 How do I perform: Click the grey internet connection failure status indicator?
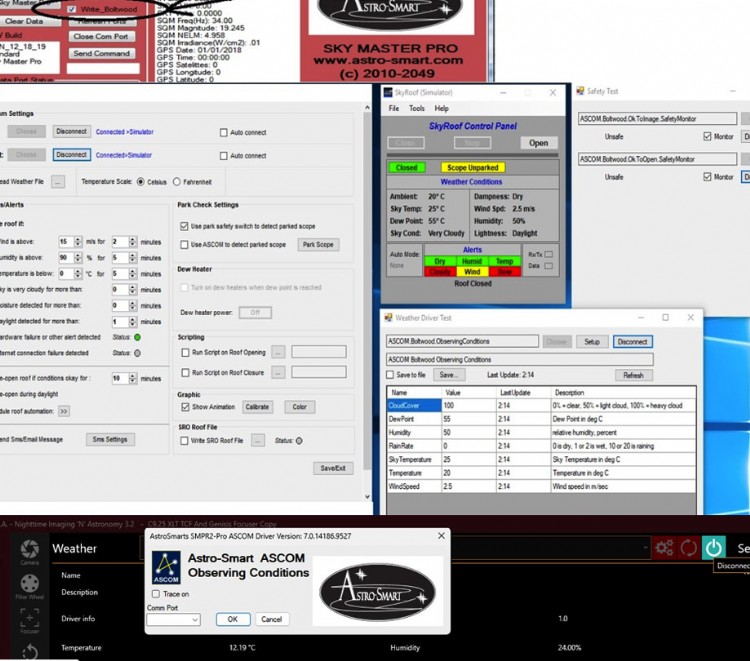pyautogui.click(x=137, y=353)
